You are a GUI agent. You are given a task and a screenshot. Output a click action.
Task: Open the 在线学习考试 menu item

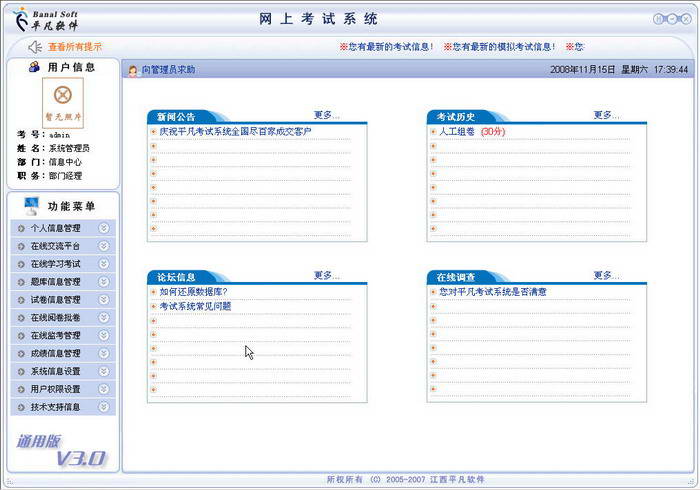[x=55, y=264]
